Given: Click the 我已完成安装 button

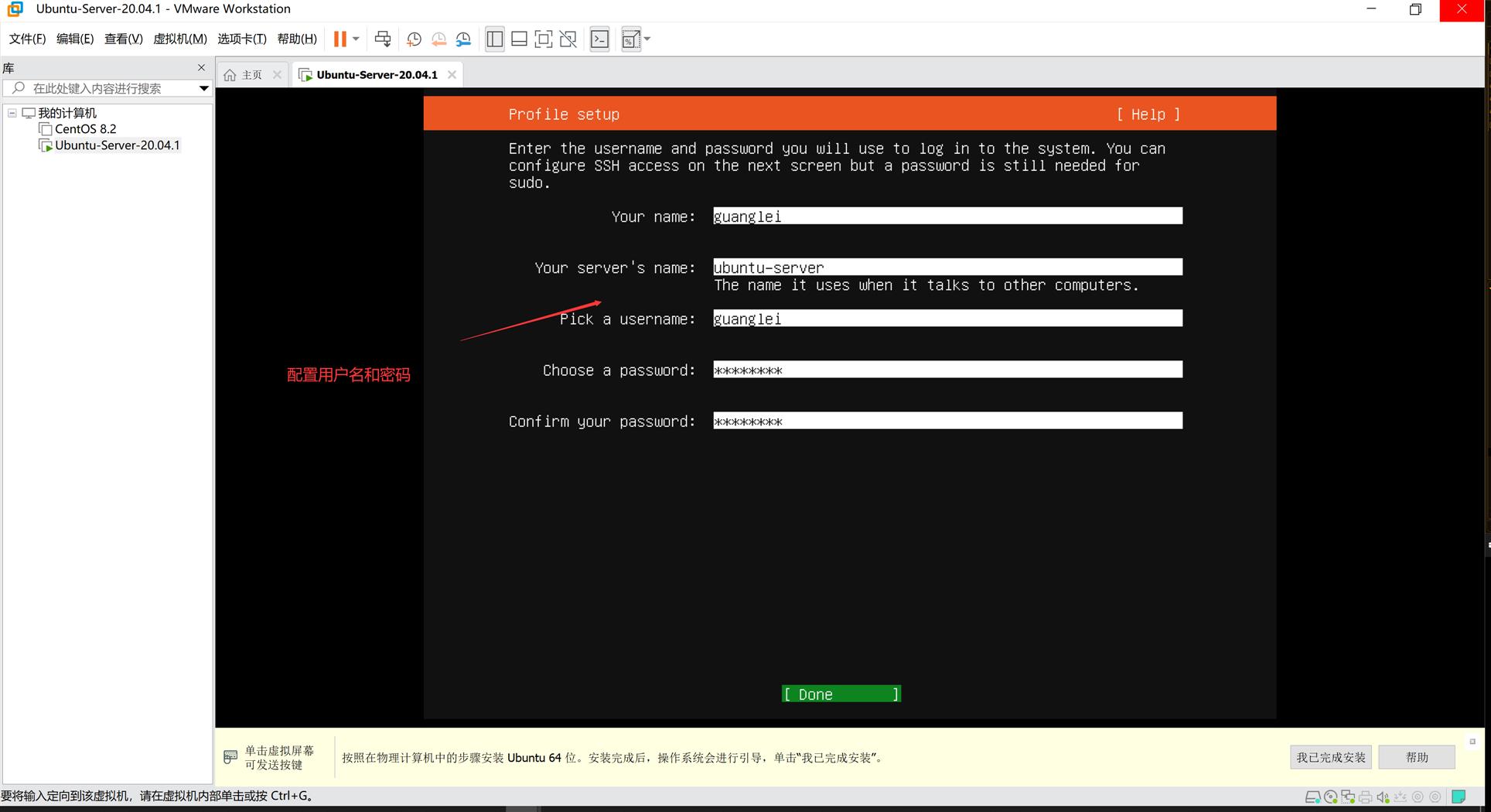Looking at the screenshot, I should point(1331,757).
